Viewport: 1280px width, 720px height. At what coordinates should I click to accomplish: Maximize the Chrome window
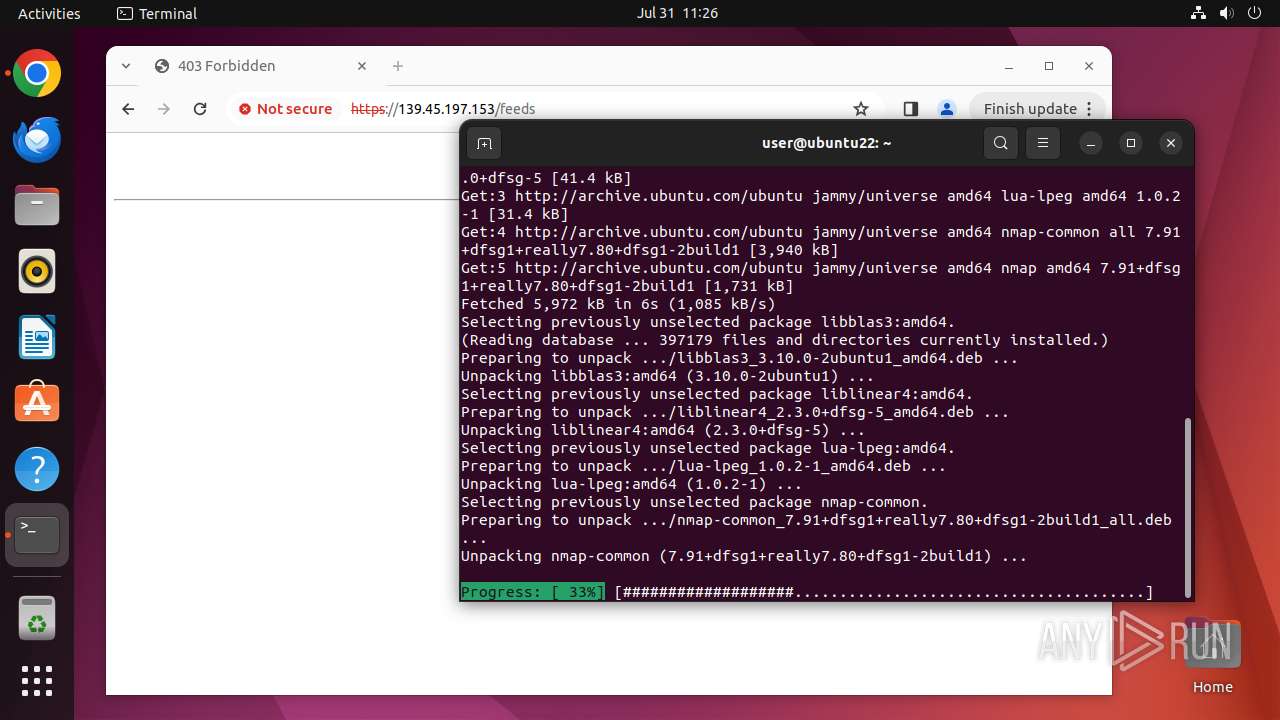point(1049,66)
